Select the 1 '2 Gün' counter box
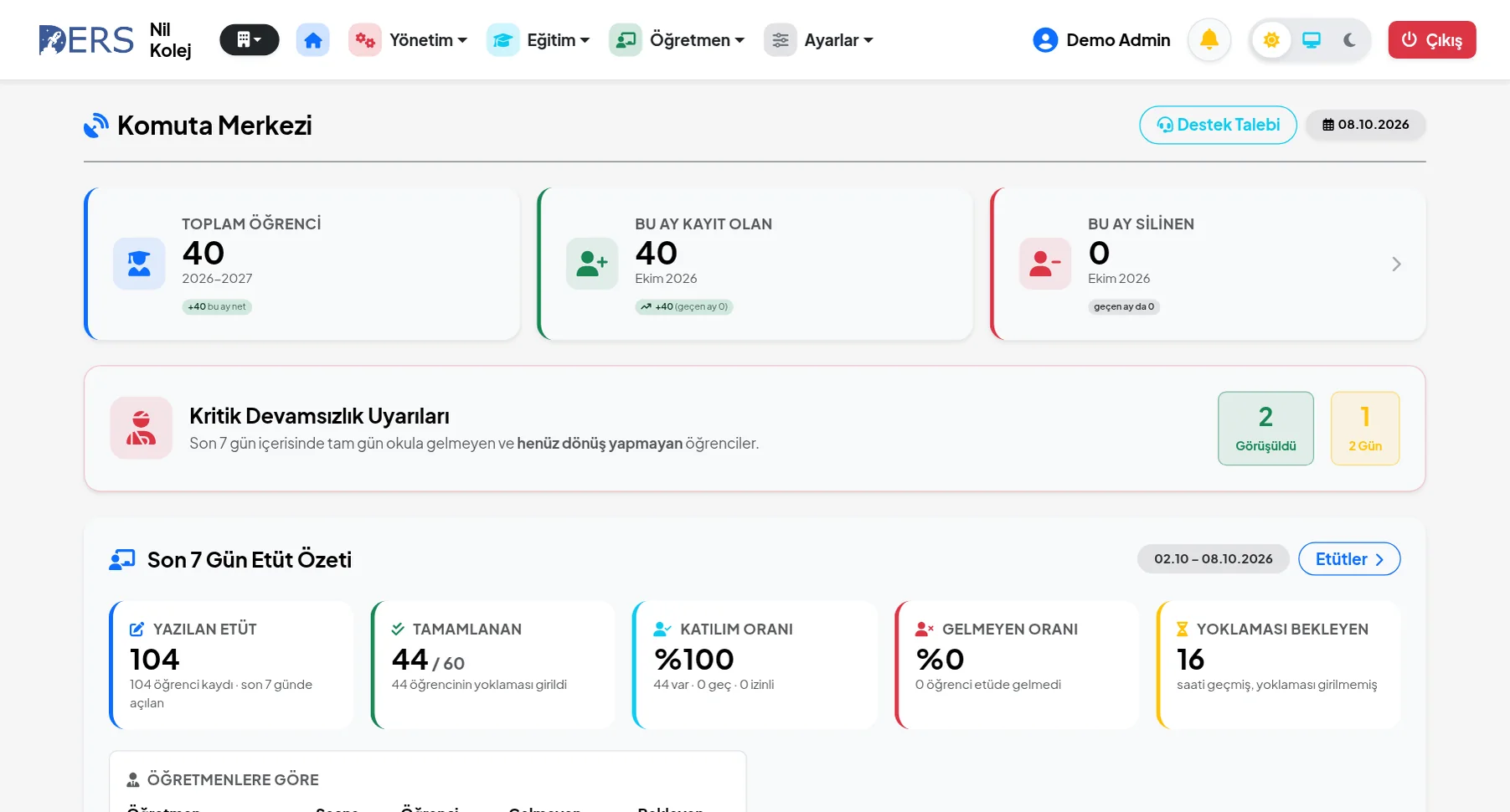The image size is (1510, 812). click(1365, 429)
